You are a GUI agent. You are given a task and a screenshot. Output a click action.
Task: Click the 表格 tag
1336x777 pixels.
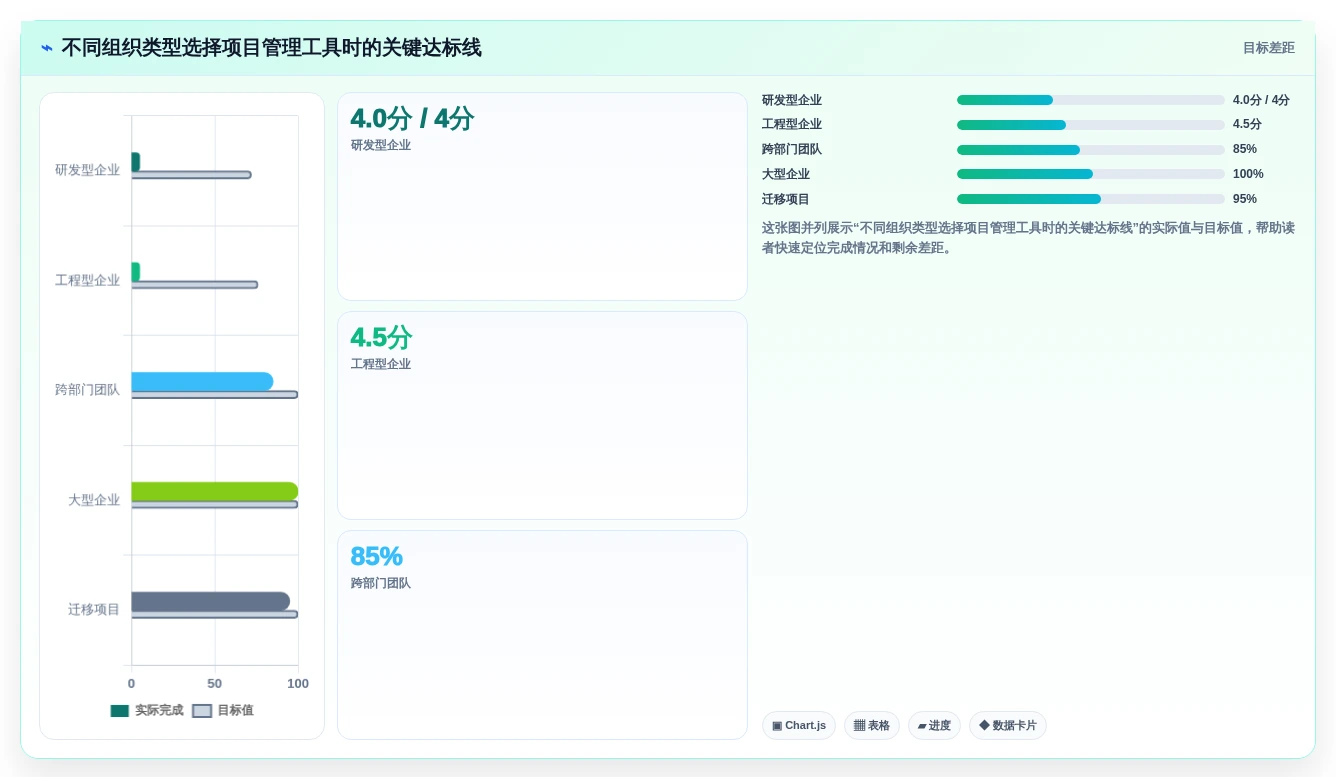pos(872,726)
